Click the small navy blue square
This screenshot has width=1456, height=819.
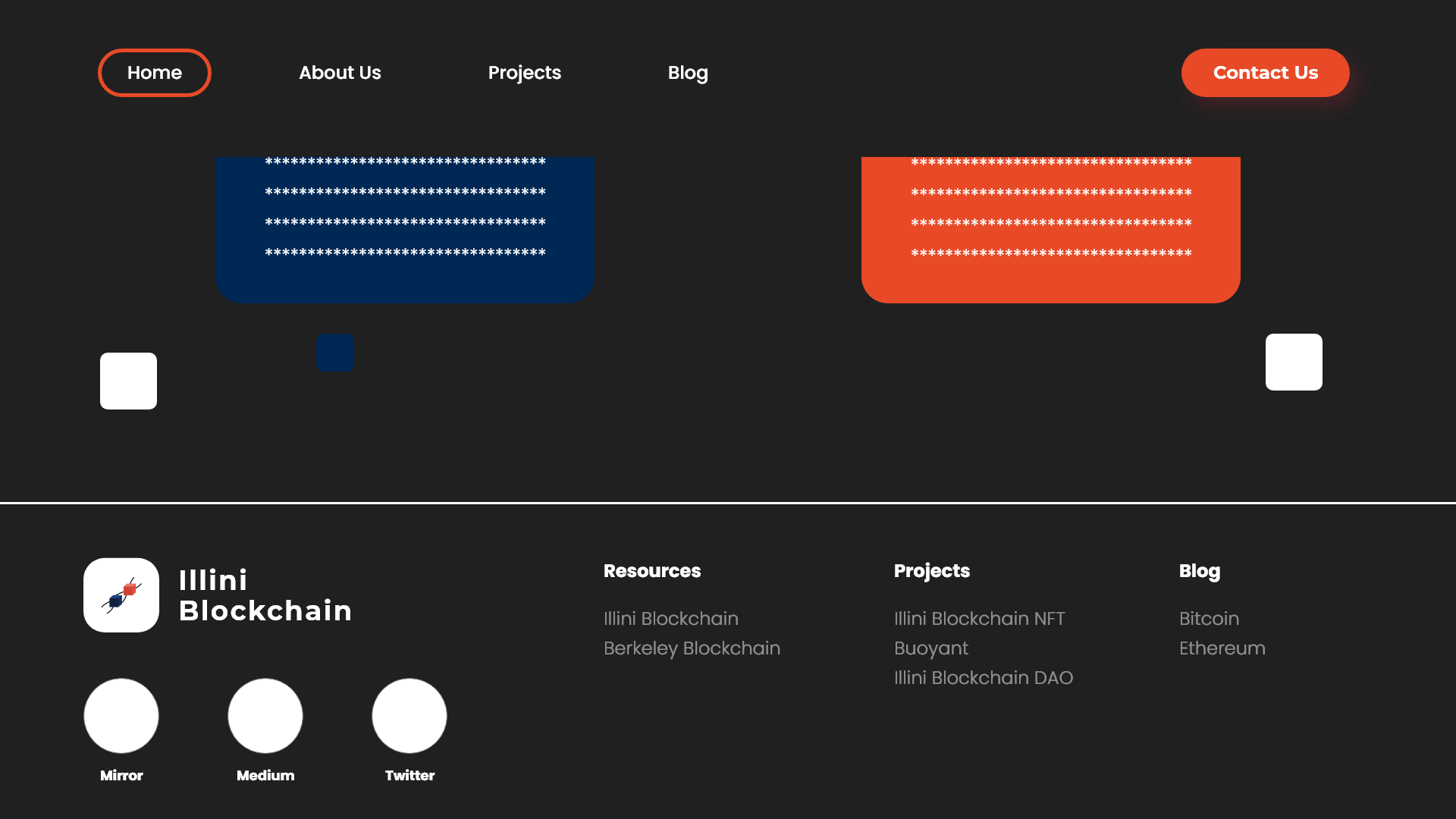pyautogui.click(x=335, y=352)
